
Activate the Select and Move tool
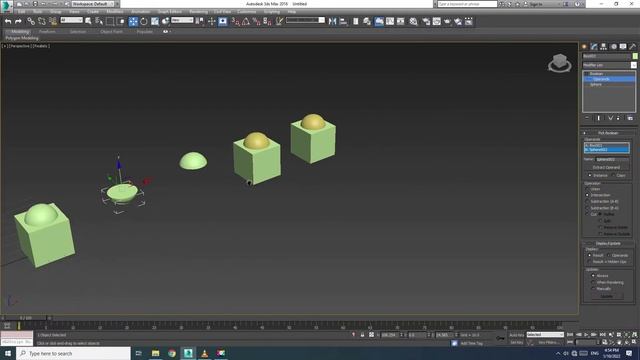coord(133,22)
